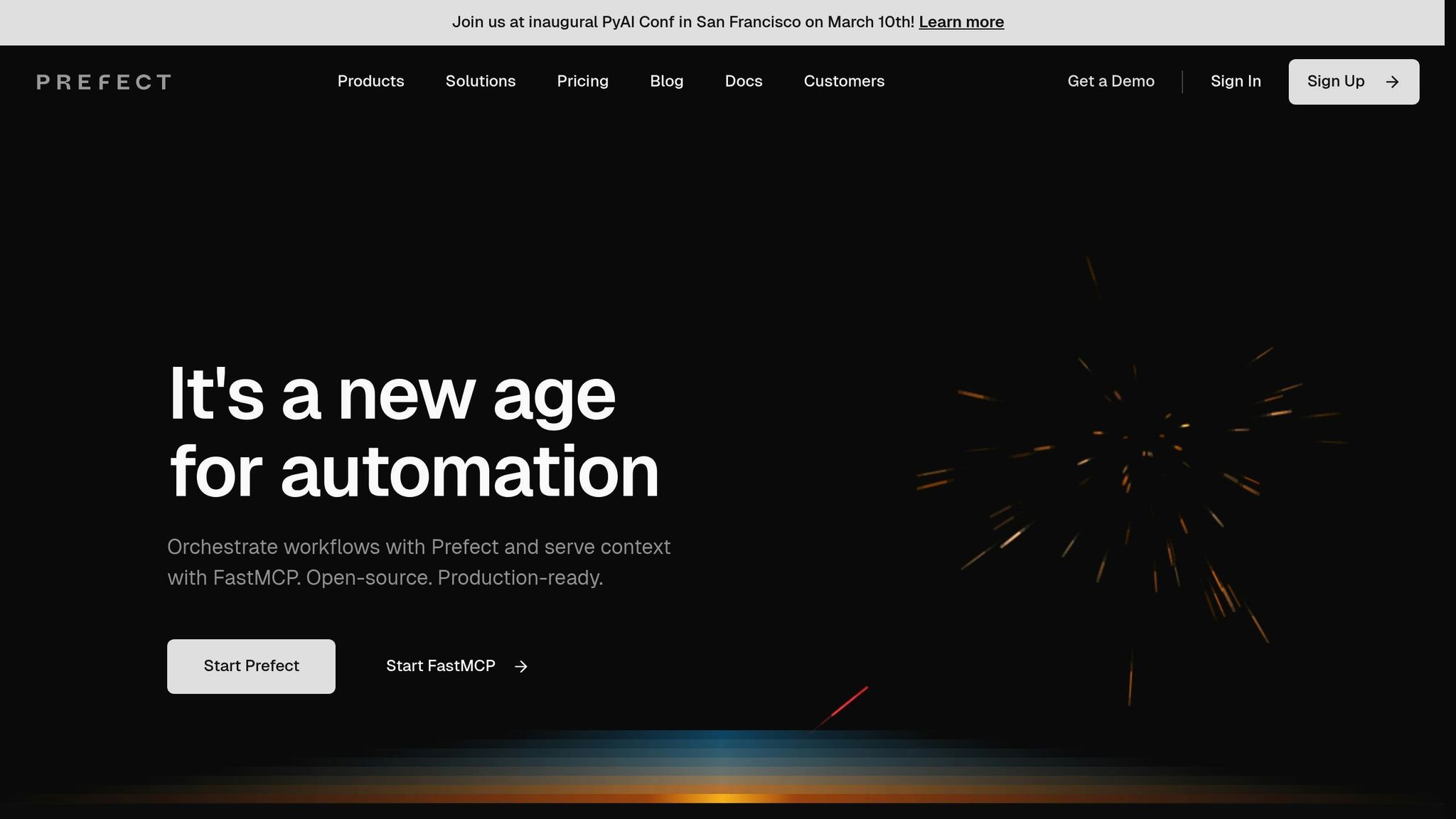Screen dimensions: 1456x819
Task: Click the arrow icon next to Start FastMCP
Action: click(521, 666)
